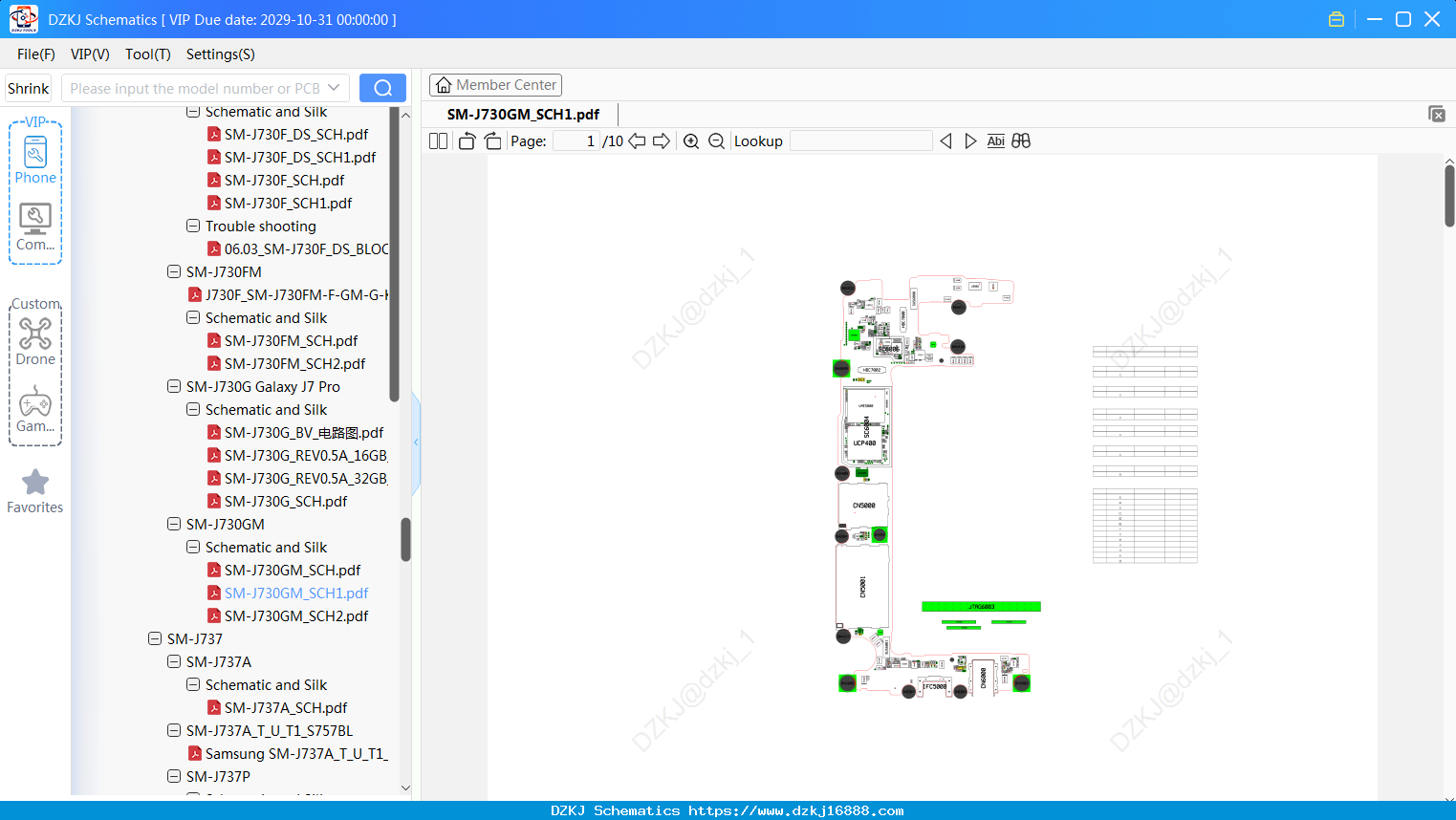Open 06.03_SM-J730F_DS_BLOC file
1456x820 pixels.
(x=298, y=249)
